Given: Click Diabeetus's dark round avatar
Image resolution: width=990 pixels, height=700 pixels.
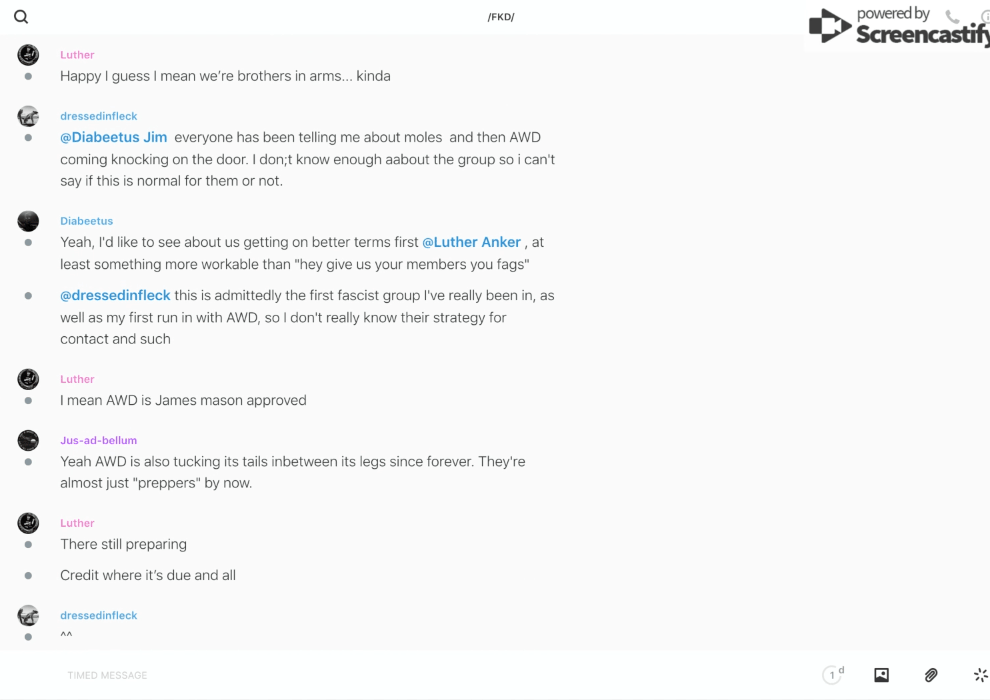Looking at the screenshot, I should [x=28, y=221].
